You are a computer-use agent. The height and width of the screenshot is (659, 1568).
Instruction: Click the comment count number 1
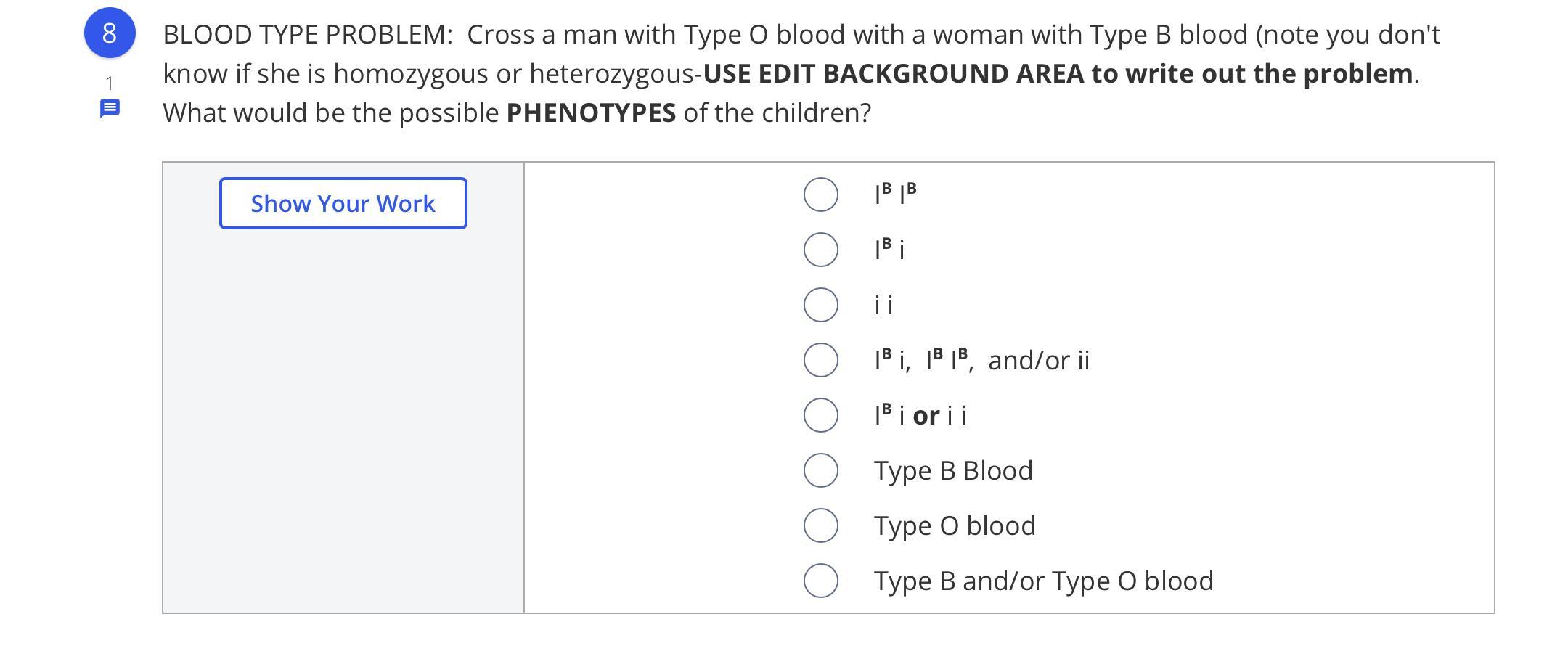110,82
